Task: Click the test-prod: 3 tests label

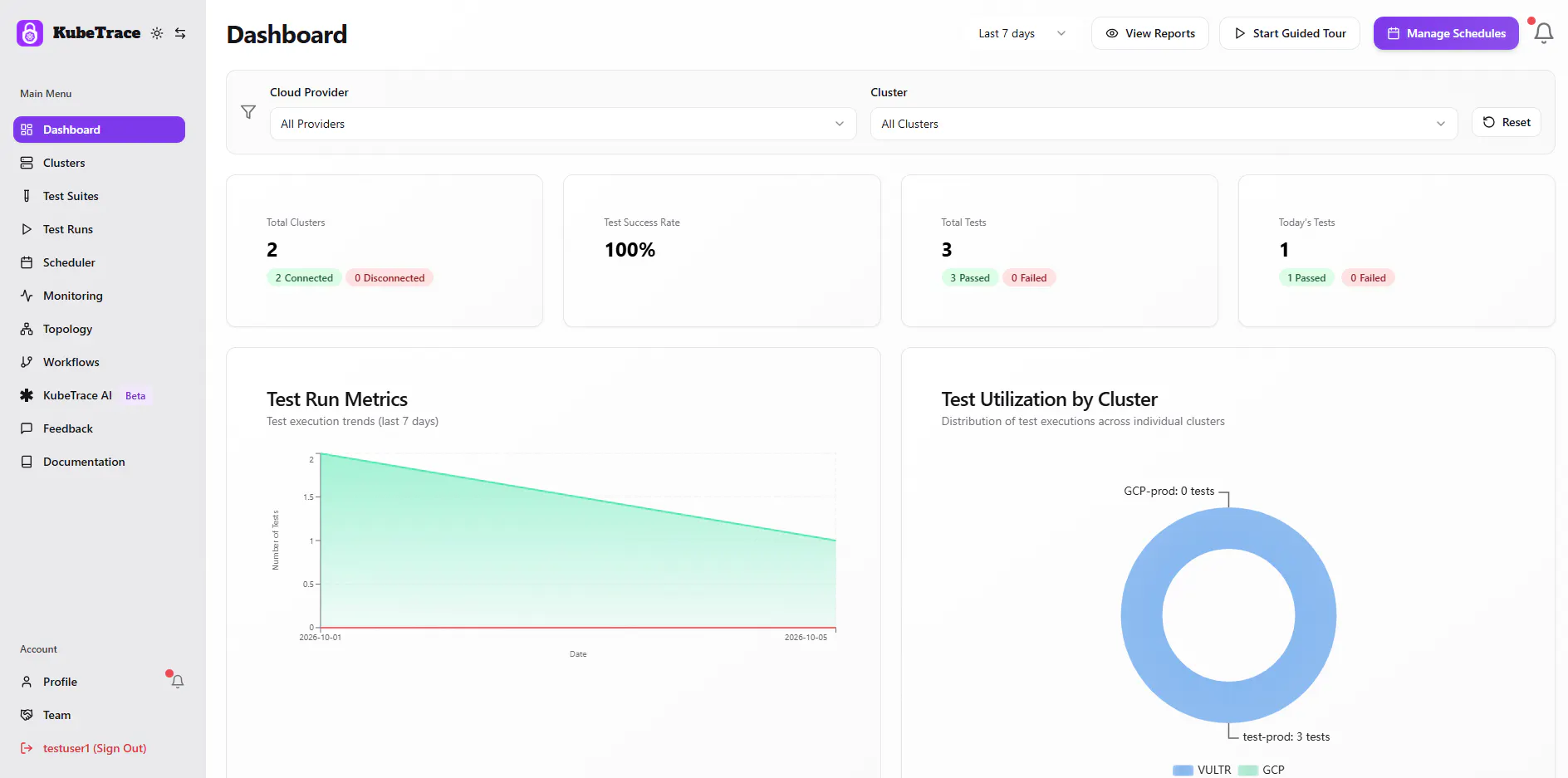Action: [x=1286, y=736]
